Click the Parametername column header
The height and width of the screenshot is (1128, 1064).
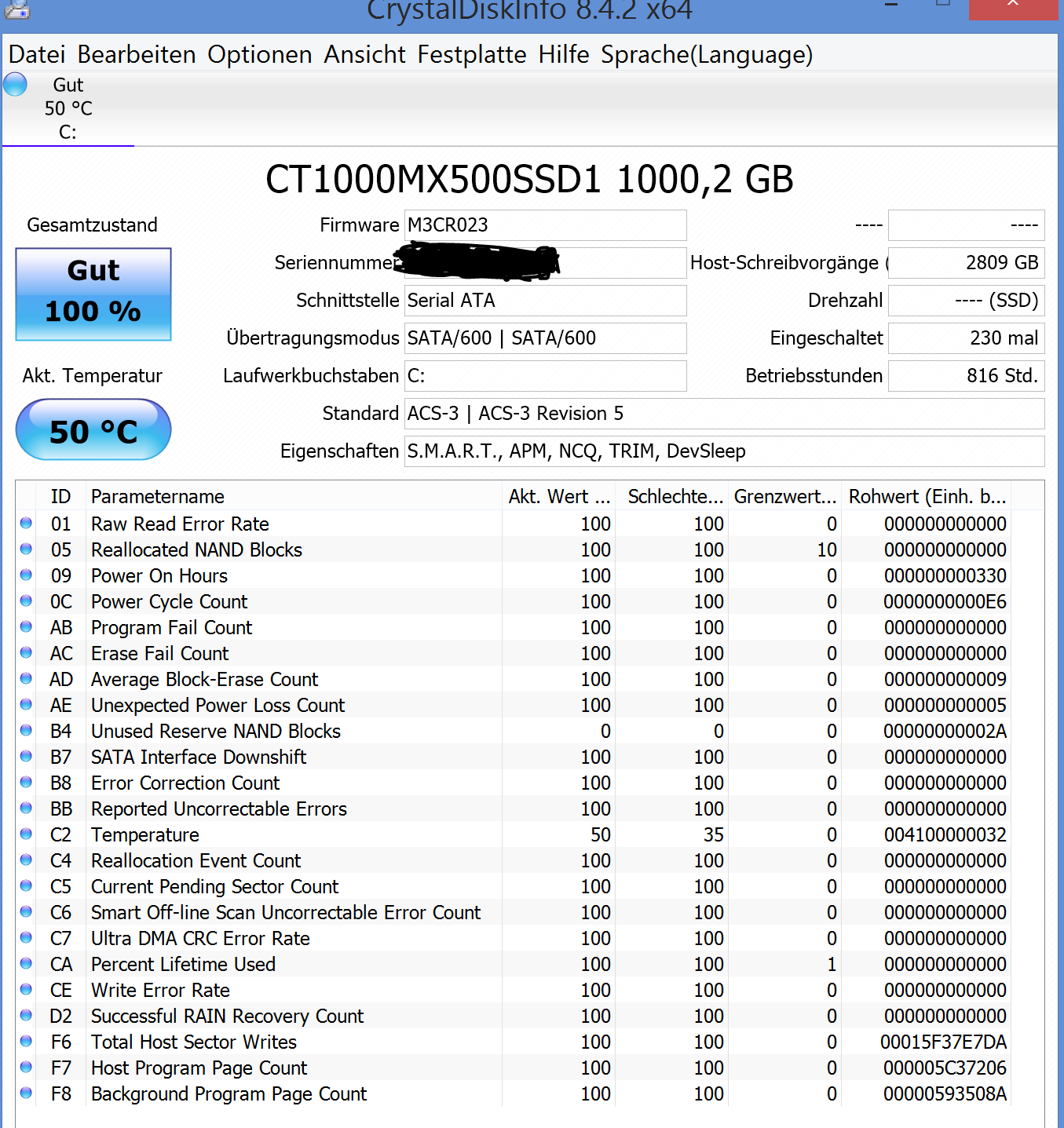click(x=294, y=496)
